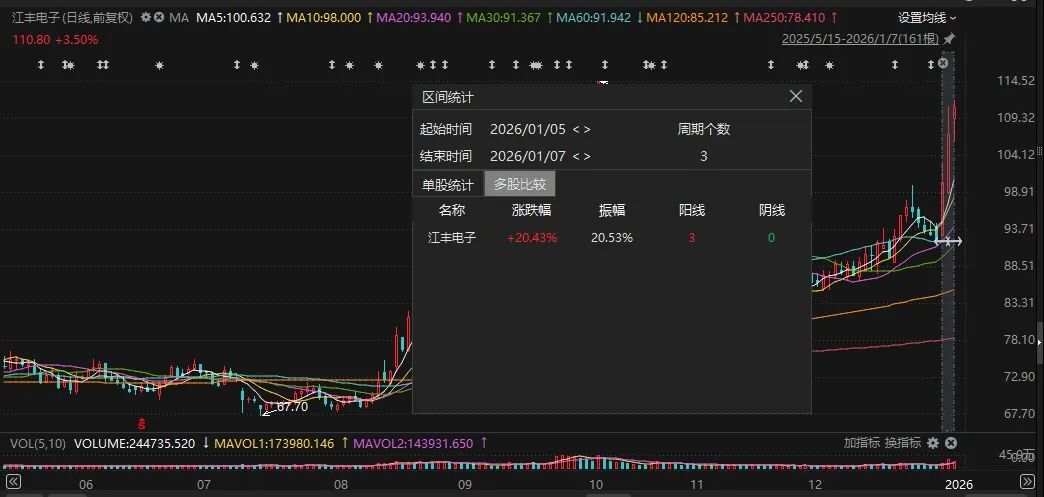Click the start date 2026/01/05
Image resolution: width=1044 pixels, height=497 pixels.
[x=528, y=129]
